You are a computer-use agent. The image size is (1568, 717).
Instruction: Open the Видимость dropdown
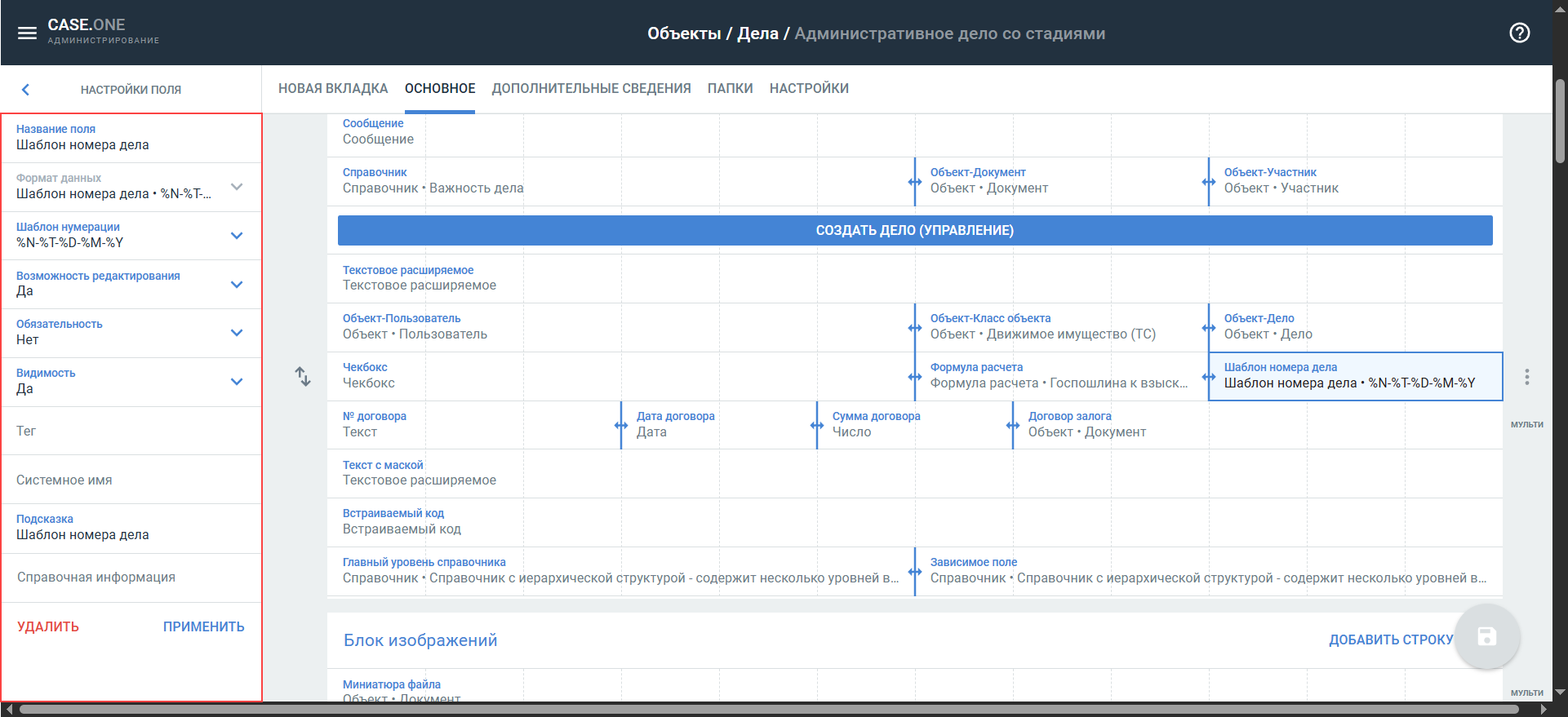(237, 382)
